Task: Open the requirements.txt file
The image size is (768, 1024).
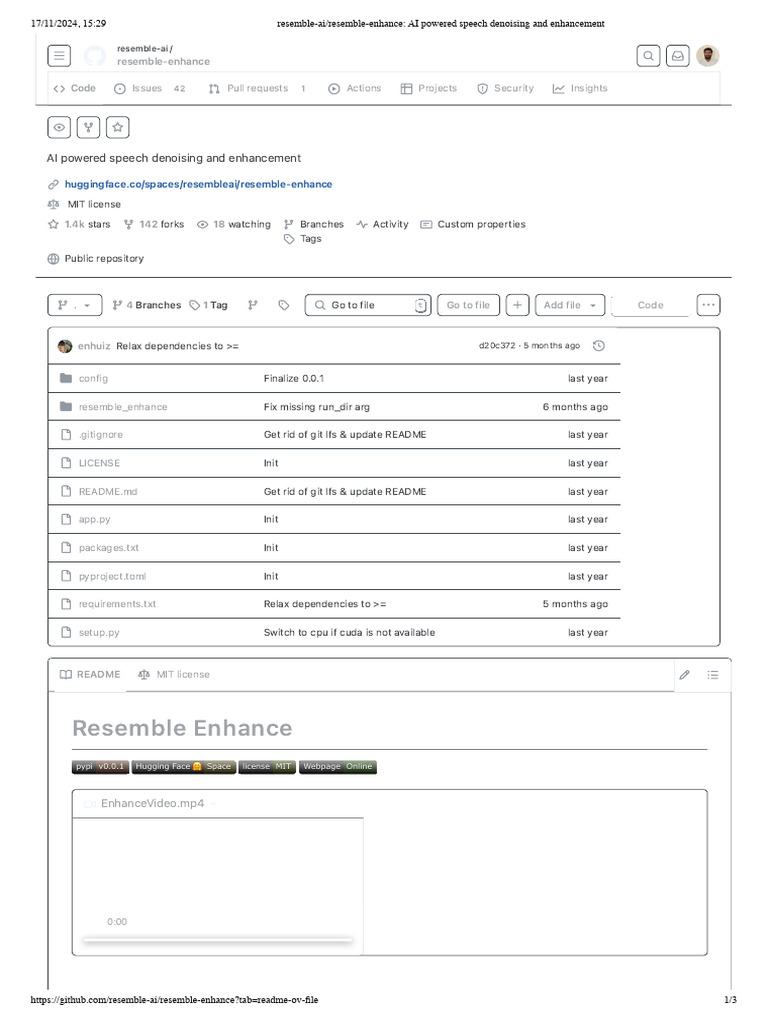Action: [x=117, y=604]
